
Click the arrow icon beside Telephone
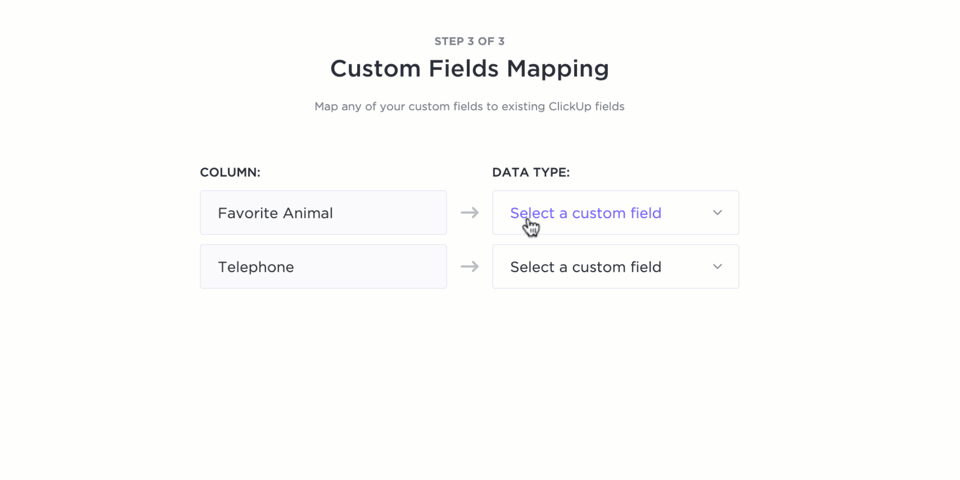coord(469,267)
